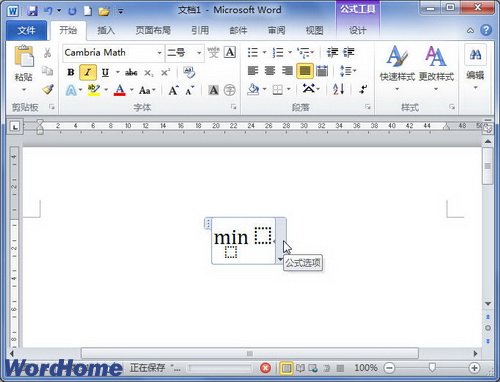Screen dimensions: 500x382
Task: Toggle Italic formatting
Action: [88, 72]
